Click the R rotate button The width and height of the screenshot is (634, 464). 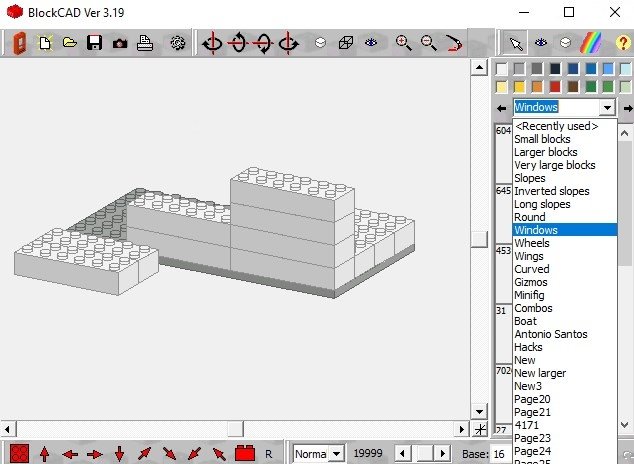268,454
